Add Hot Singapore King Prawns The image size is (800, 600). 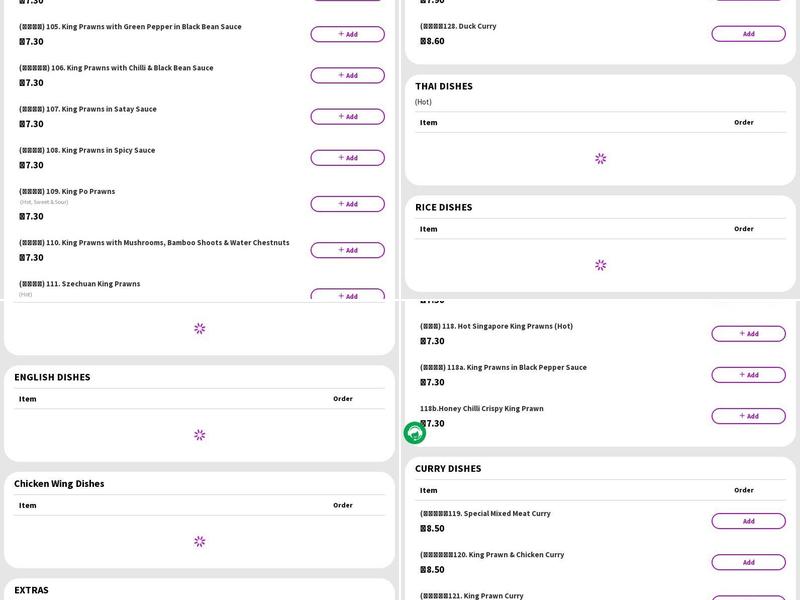pyautogui.click(x=748, y=334)
